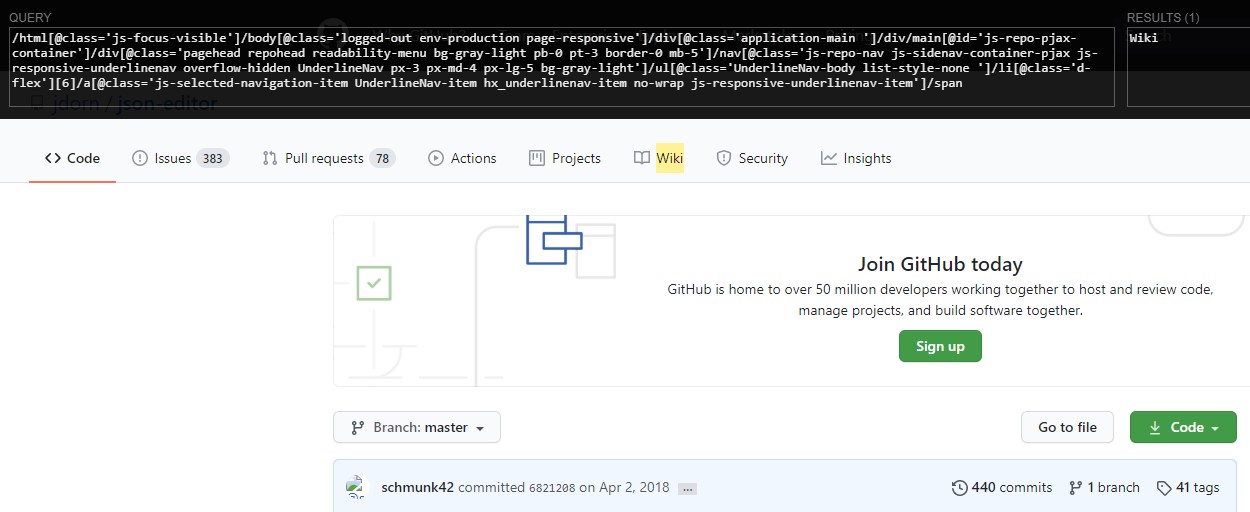
Task: Click schmunk42 avatar thumbnail
Action: click(x=358, y=488)
